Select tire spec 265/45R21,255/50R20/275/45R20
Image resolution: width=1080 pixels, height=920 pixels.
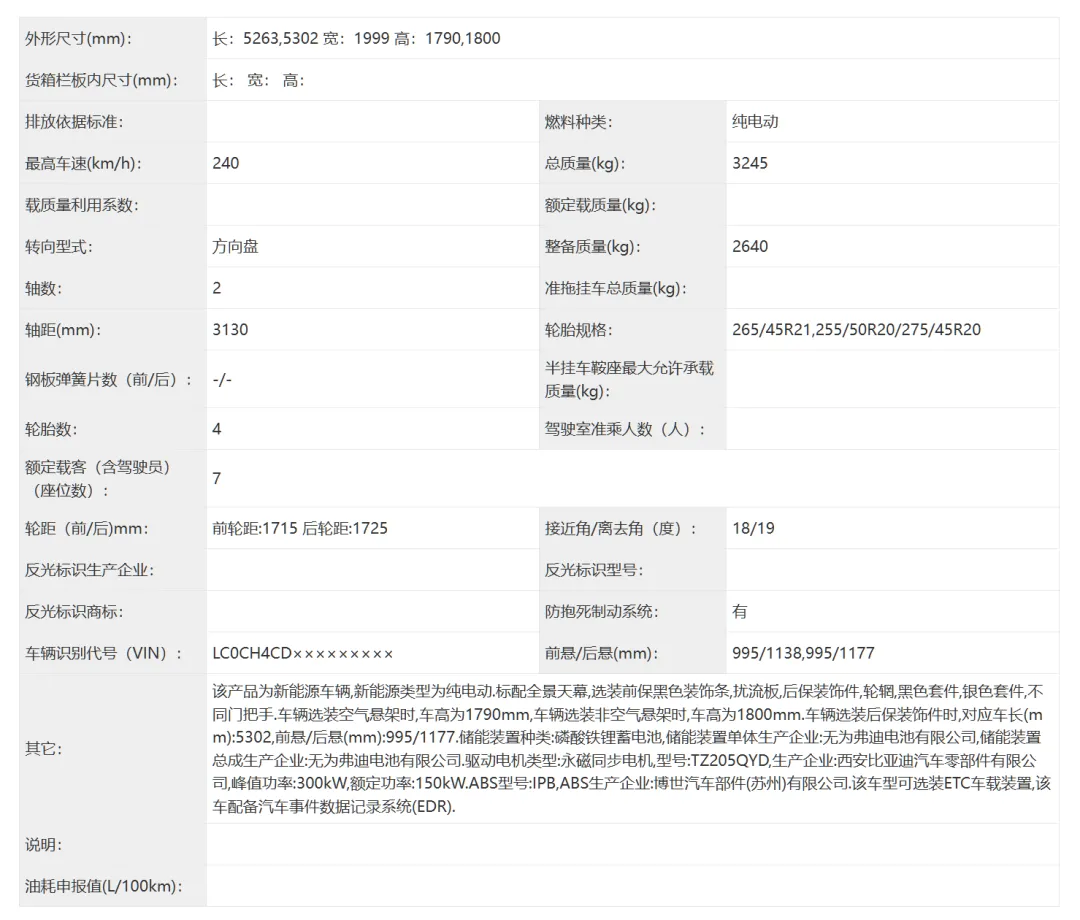(x=856, y=330)
